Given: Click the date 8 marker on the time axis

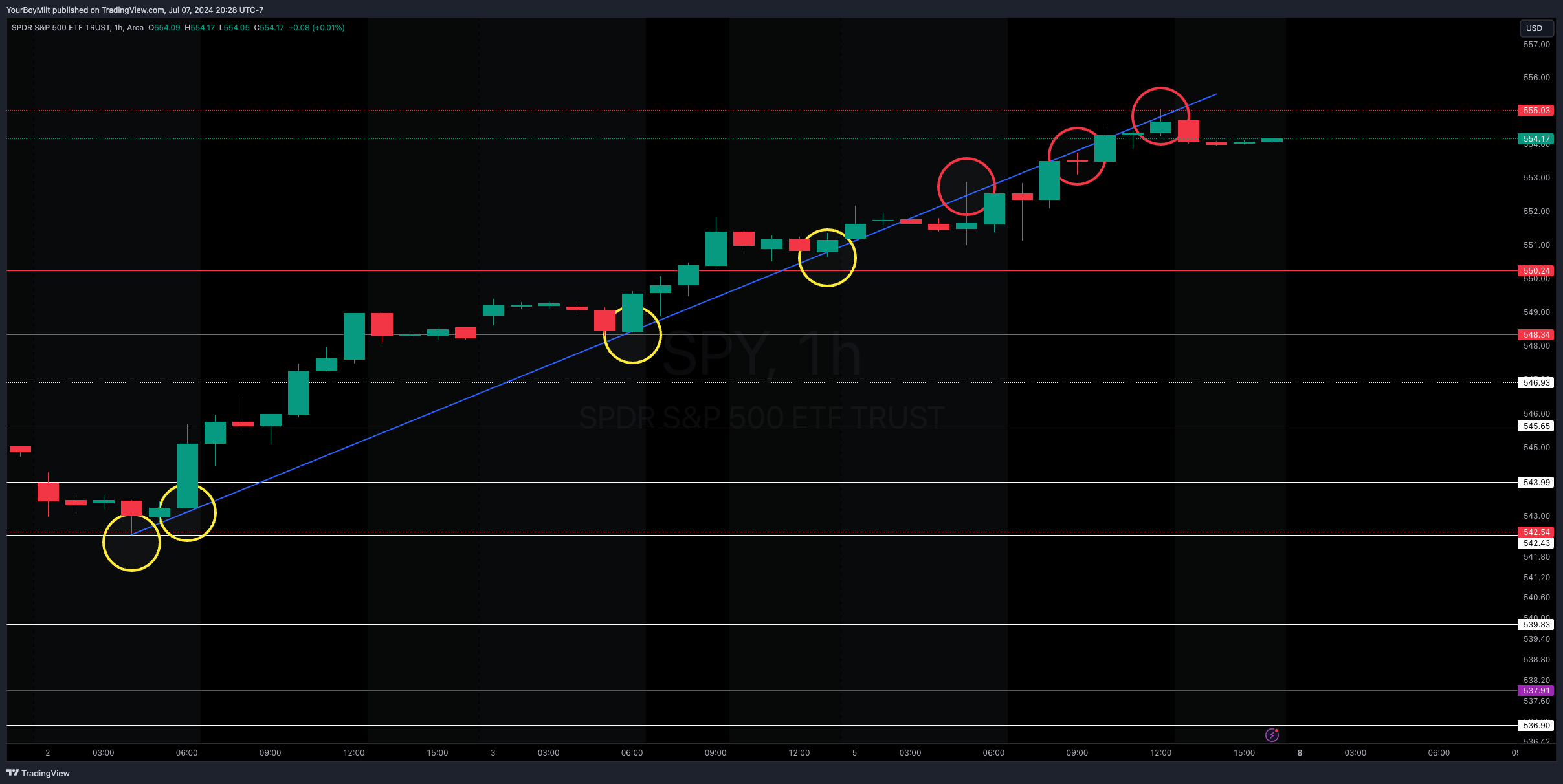Looking at the screenshot, I should pos(1300,753).
